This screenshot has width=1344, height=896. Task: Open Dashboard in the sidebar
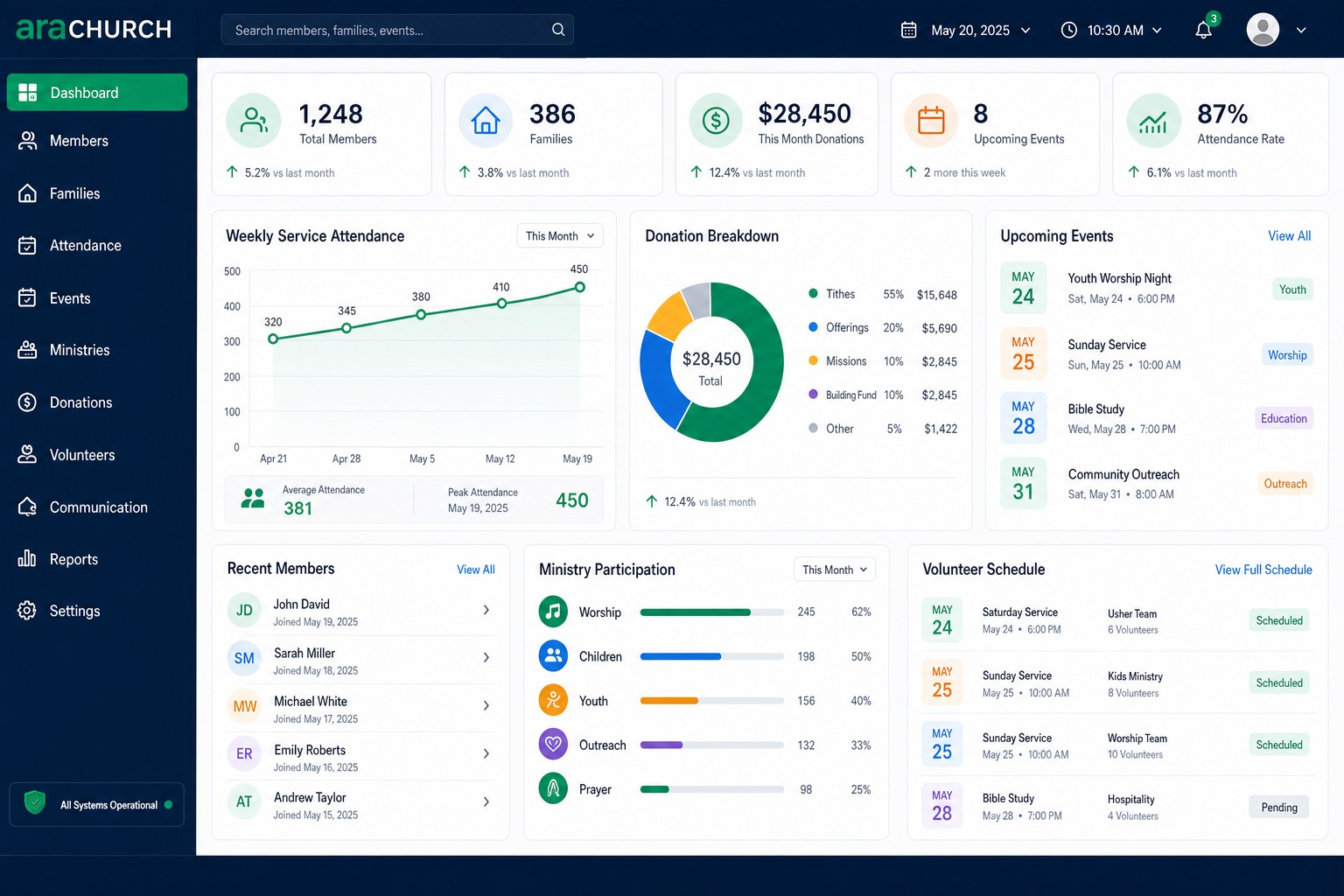coord(97,92)
